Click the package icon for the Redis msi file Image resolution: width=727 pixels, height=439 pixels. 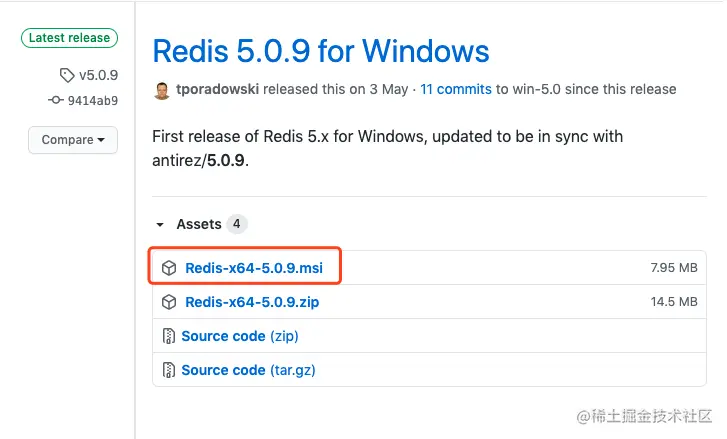pyautogui.click(x=169, y=268)
